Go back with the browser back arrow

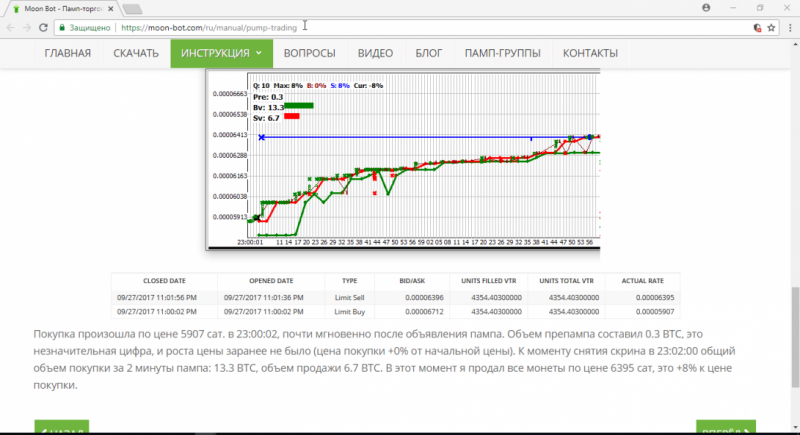click(11, 28)
